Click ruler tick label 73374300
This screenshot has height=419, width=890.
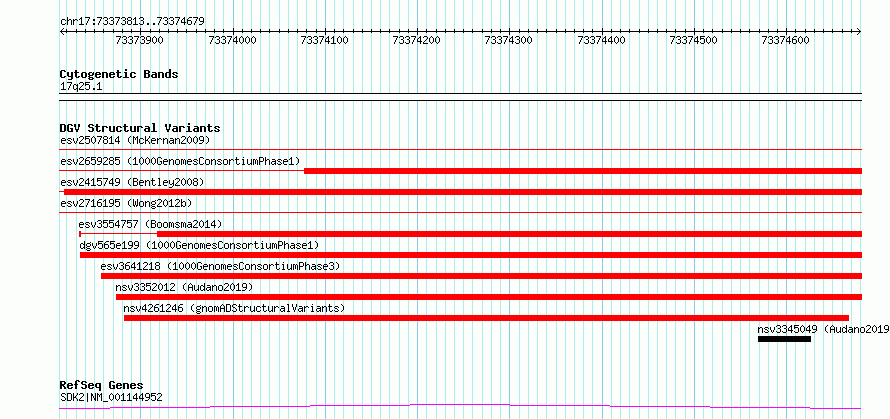(x=509, y=40)
